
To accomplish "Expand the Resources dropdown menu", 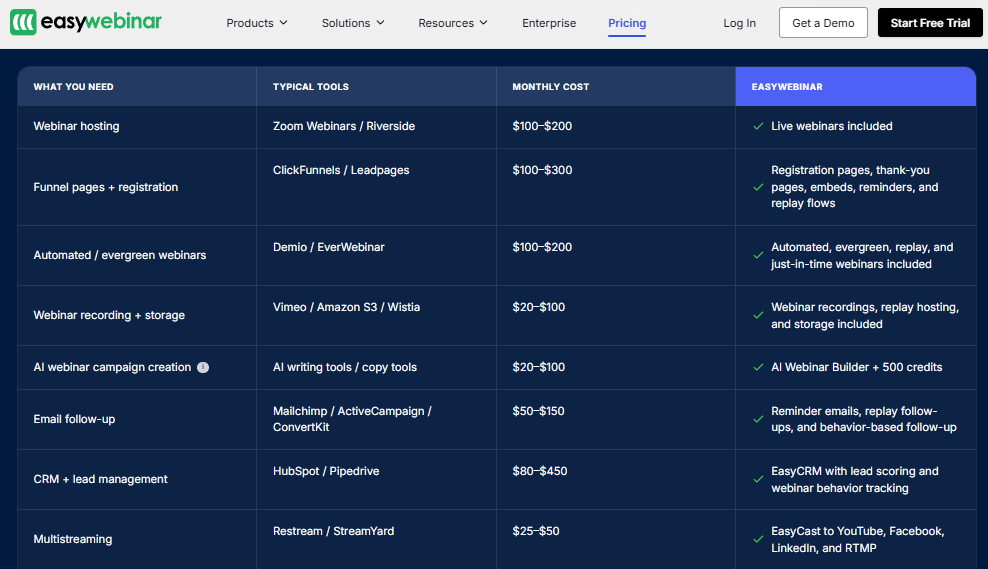I will coord(452,23).
